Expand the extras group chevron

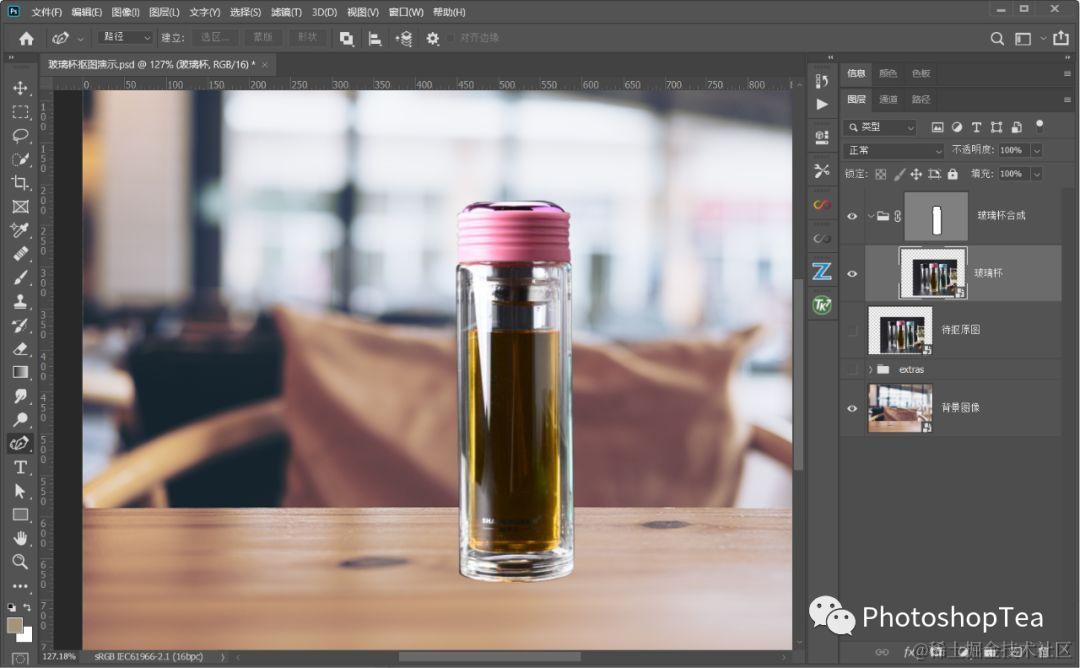[x=871, y=370]
